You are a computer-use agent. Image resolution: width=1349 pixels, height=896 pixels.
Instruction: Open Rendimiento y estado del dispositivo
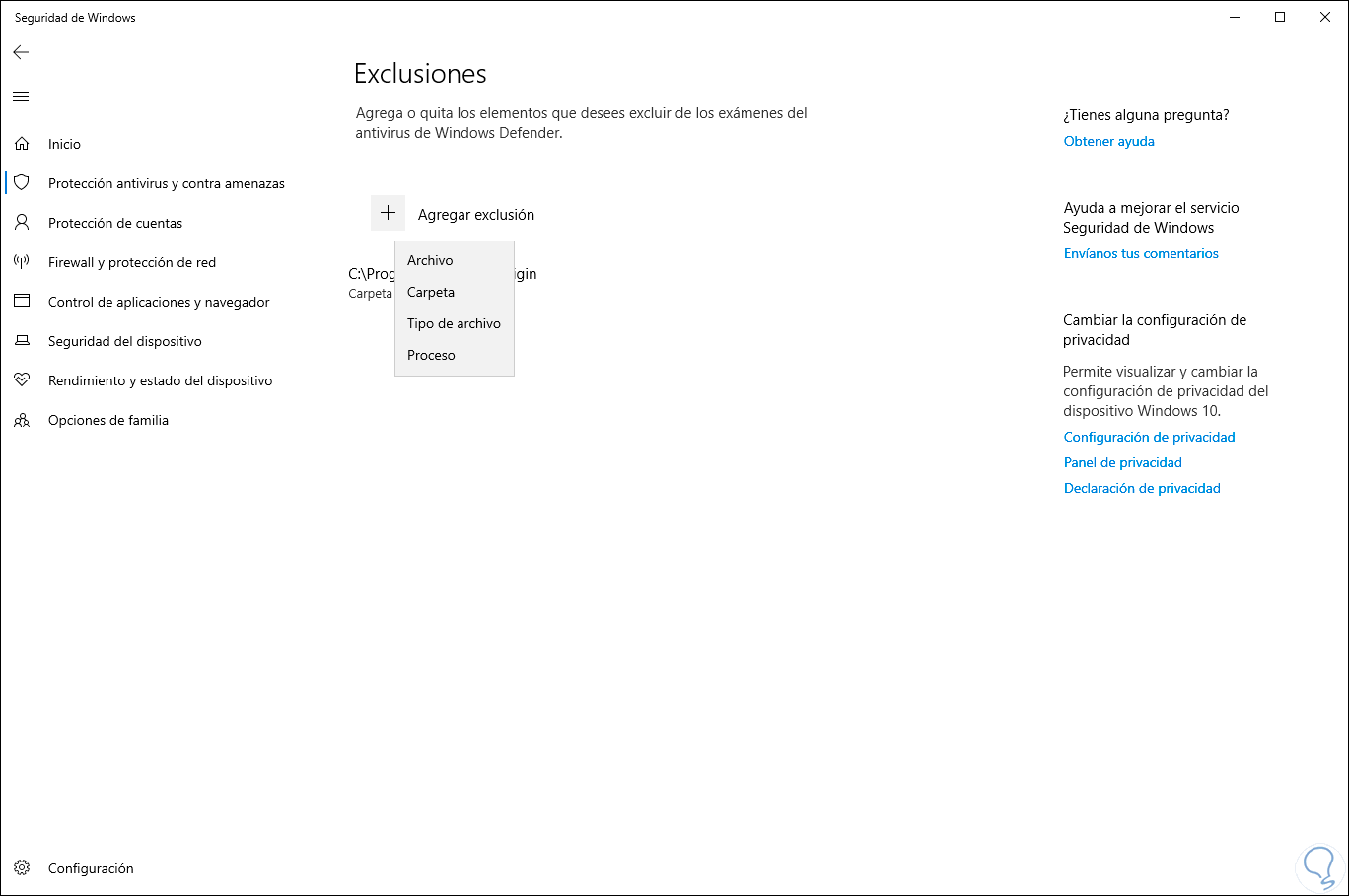[161, 380]
